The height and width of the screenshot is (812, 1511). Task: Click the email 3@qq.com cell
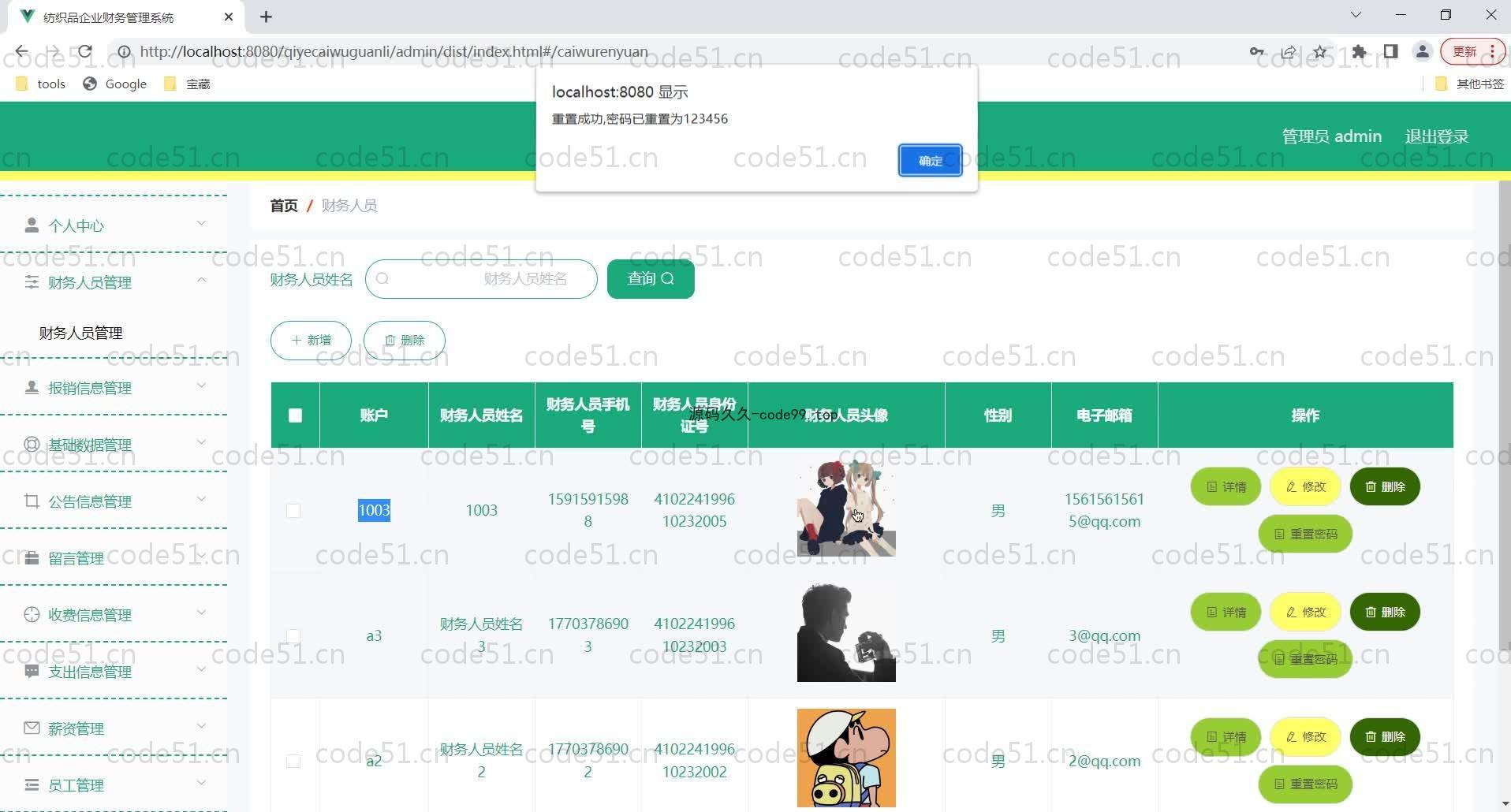click(1104, 635)
